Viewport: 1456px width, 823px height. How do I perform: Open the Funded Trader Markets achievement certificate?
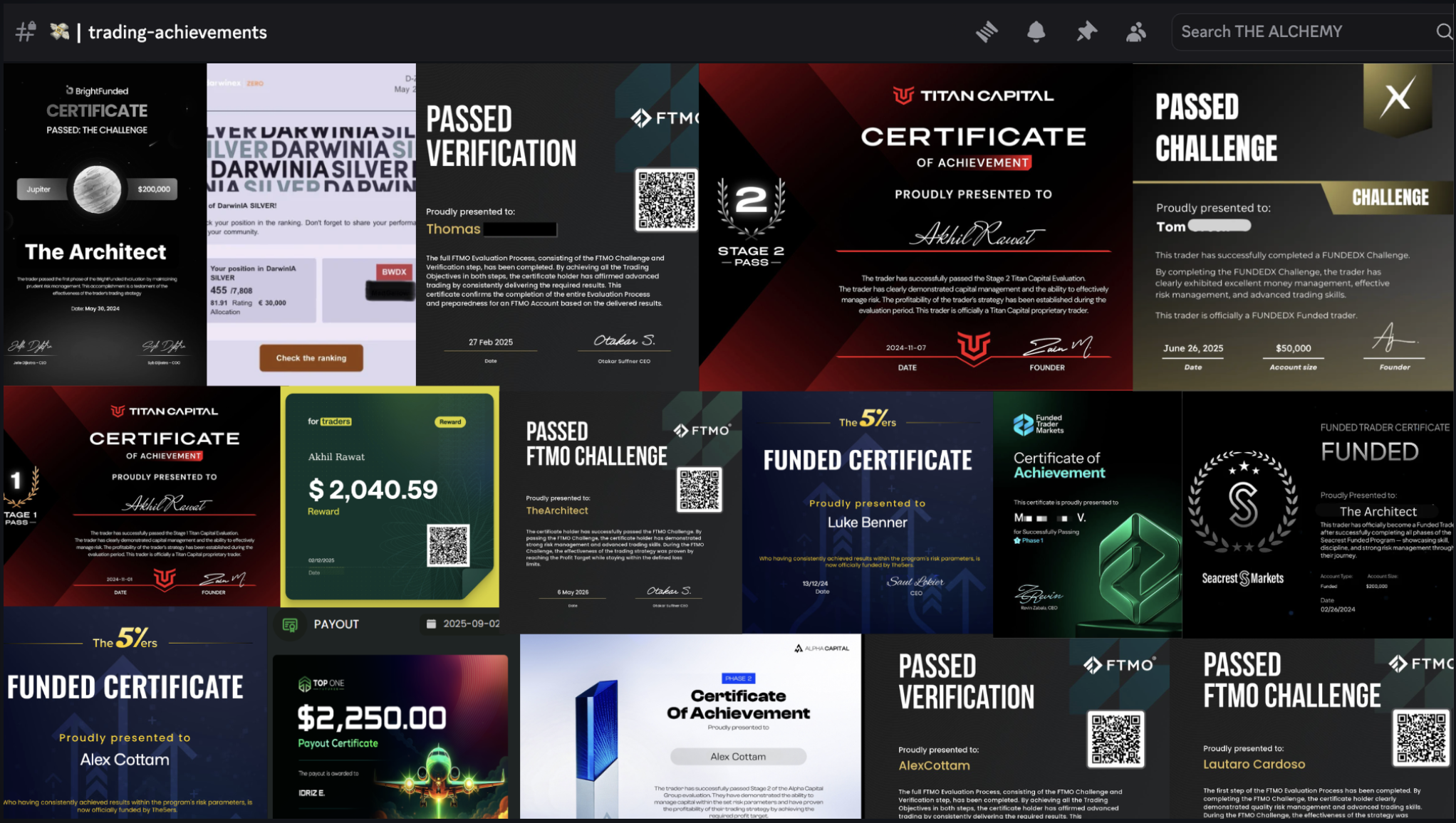1088,514
